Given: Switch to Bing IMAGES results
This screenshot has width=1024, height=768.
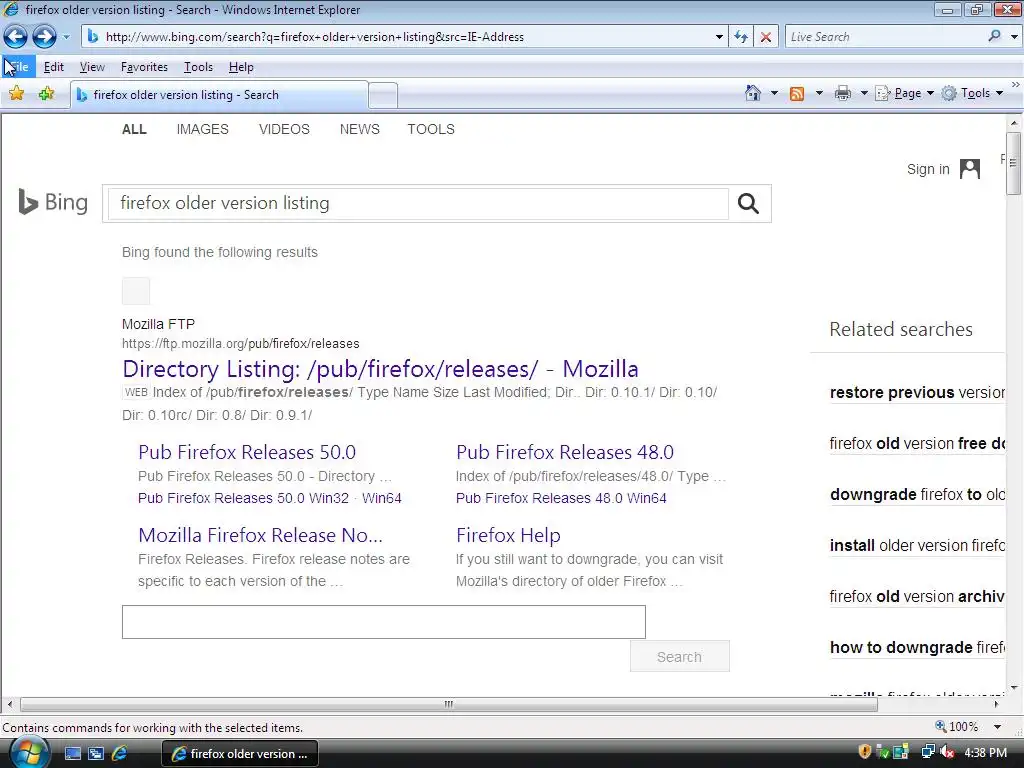Looking at the screenshot, I should 202,129.
